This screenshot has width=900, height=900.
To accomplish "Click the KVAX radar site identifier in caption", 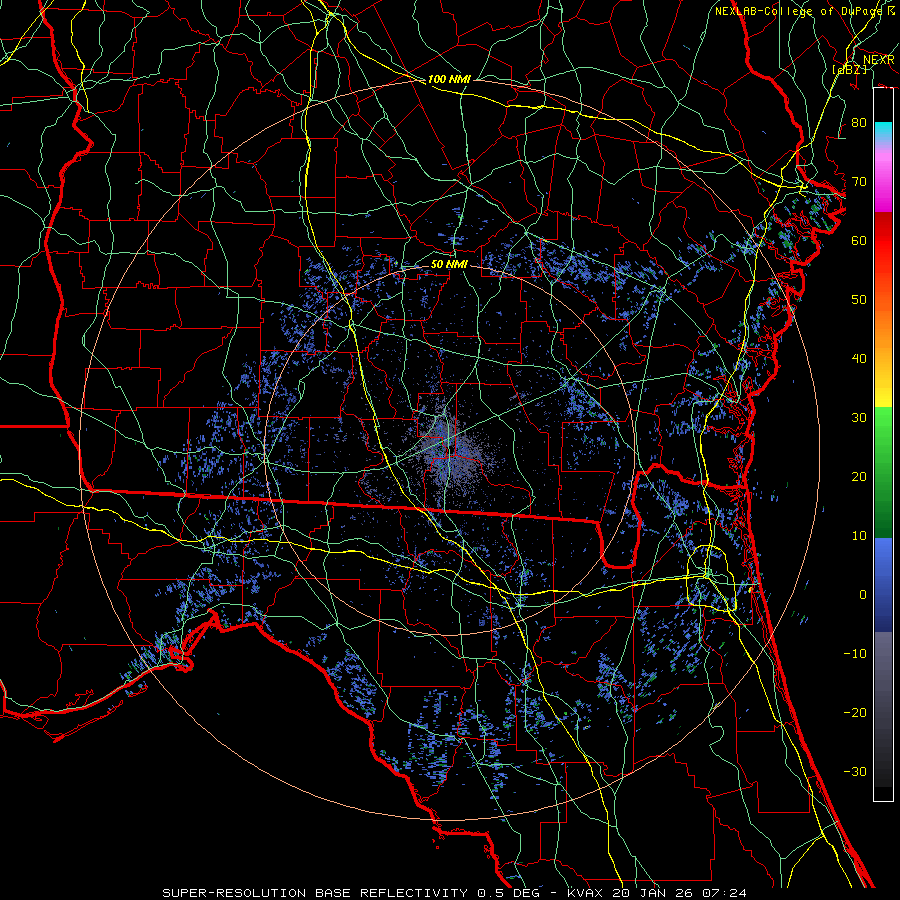I will tap(587, 893).
